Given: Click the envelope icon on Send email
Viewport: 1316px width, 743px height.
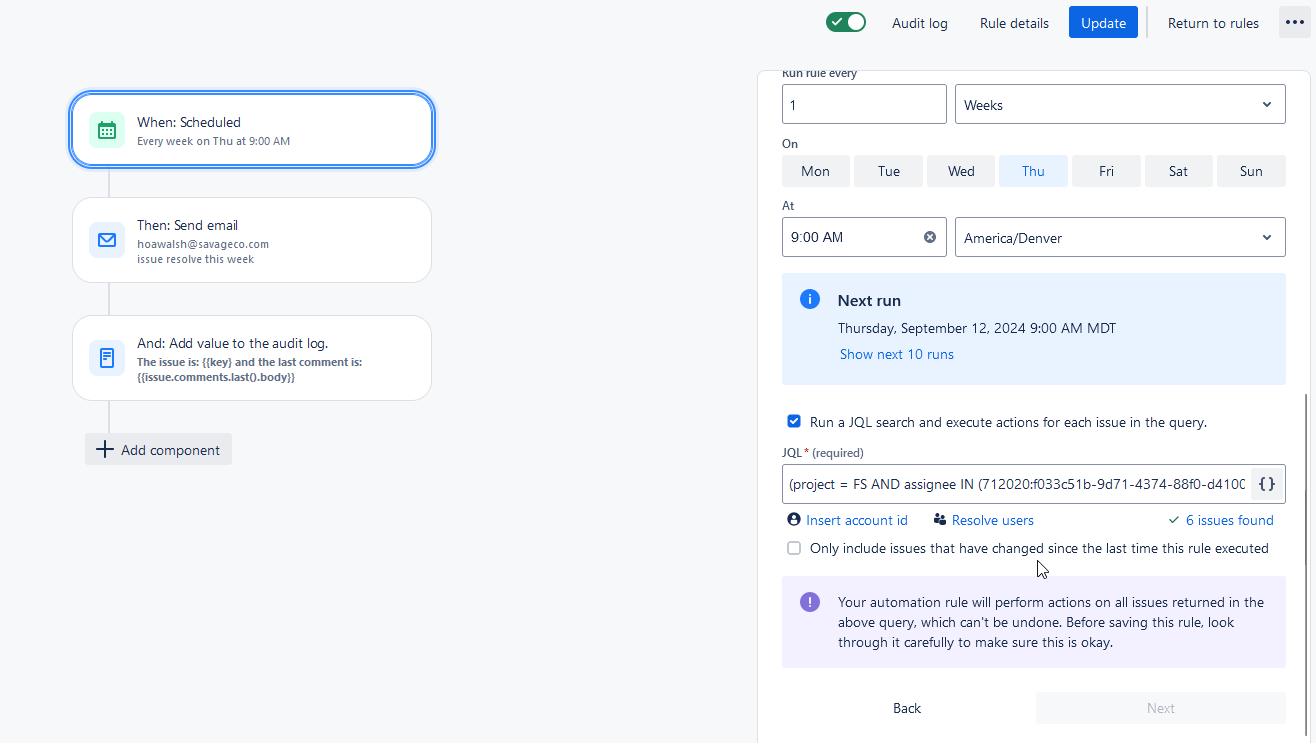Looking at the screenshot, I should pos(107,240).
